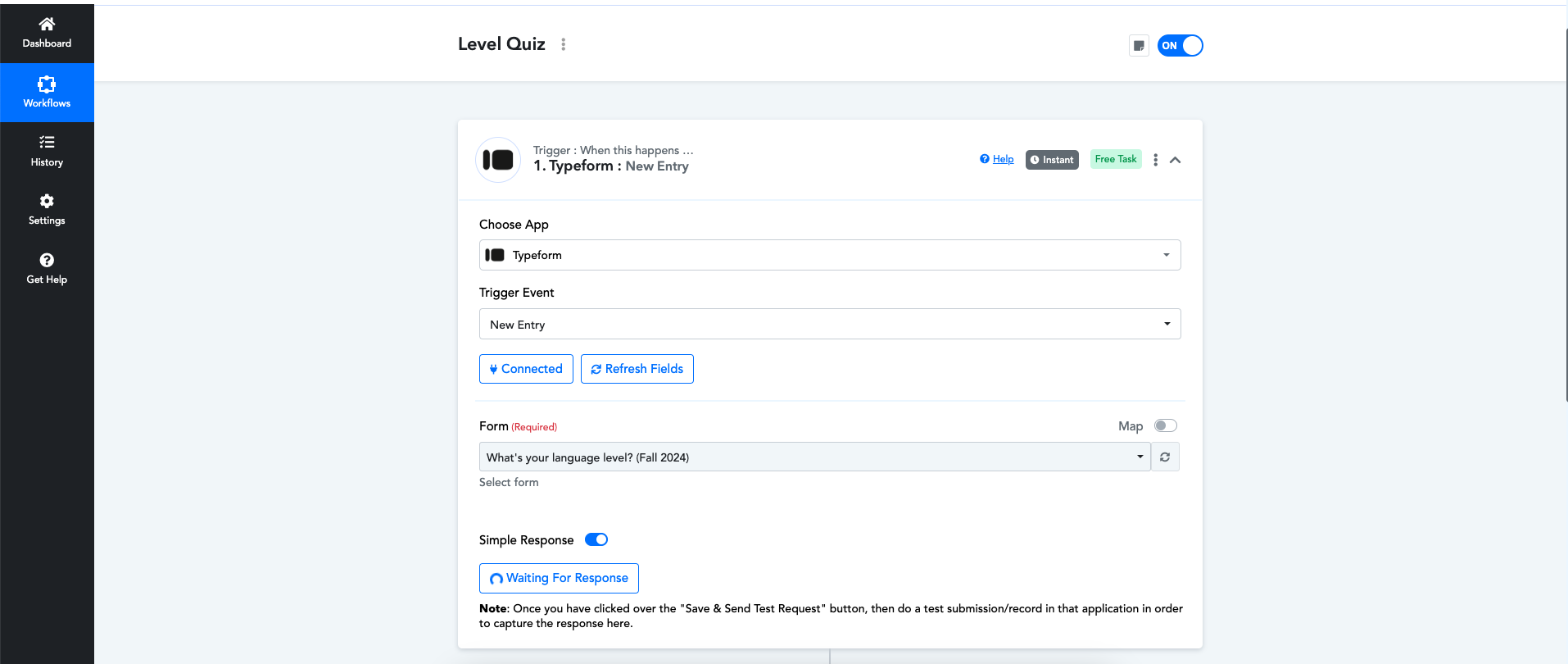Open Get Help in the sidebar

[47, 269]
